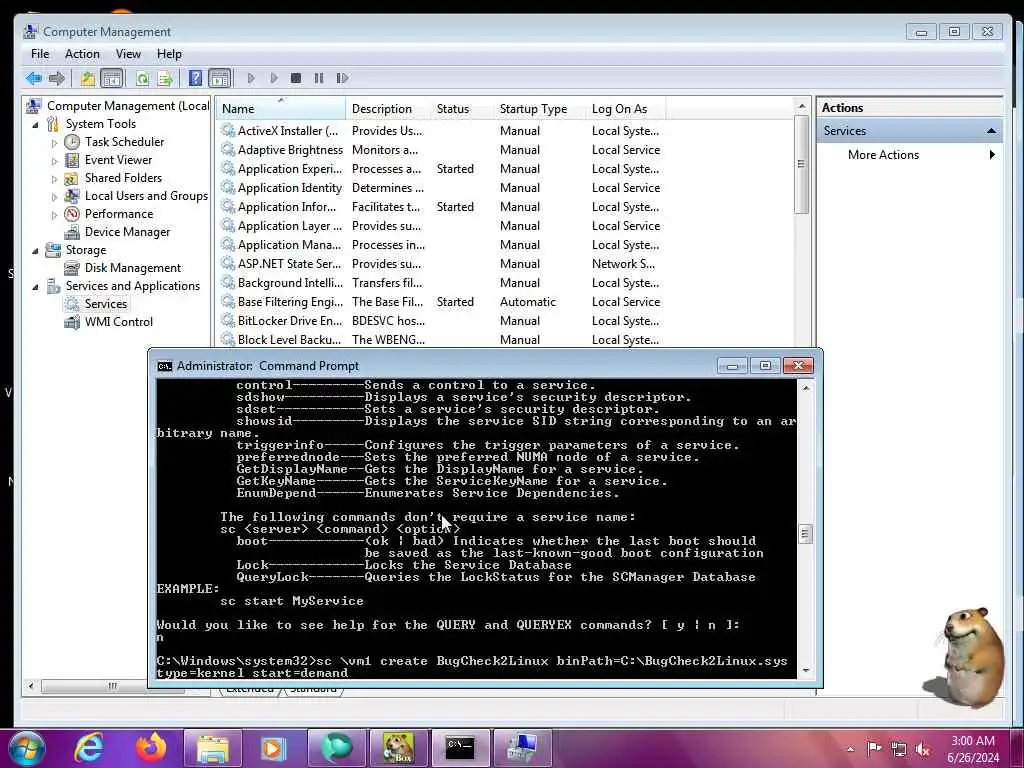Select Device Manager in the tree
This screenshot has height=768, width=1024.
tap(127, 232)
